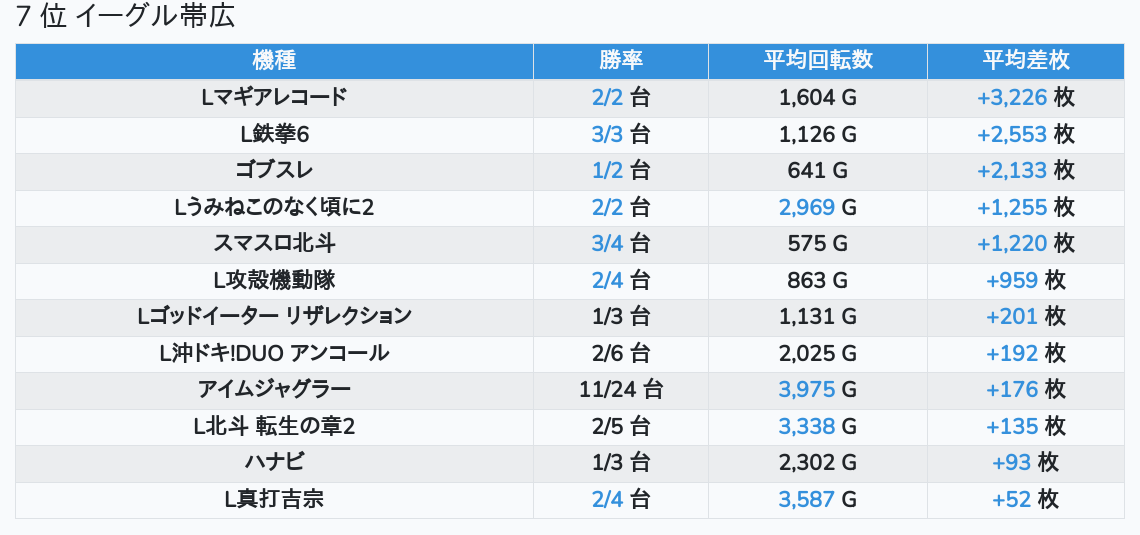This screenshot has height=535, width=1140.
Task: Click the L鉄拳6 machine name
Action: (274, 134)
